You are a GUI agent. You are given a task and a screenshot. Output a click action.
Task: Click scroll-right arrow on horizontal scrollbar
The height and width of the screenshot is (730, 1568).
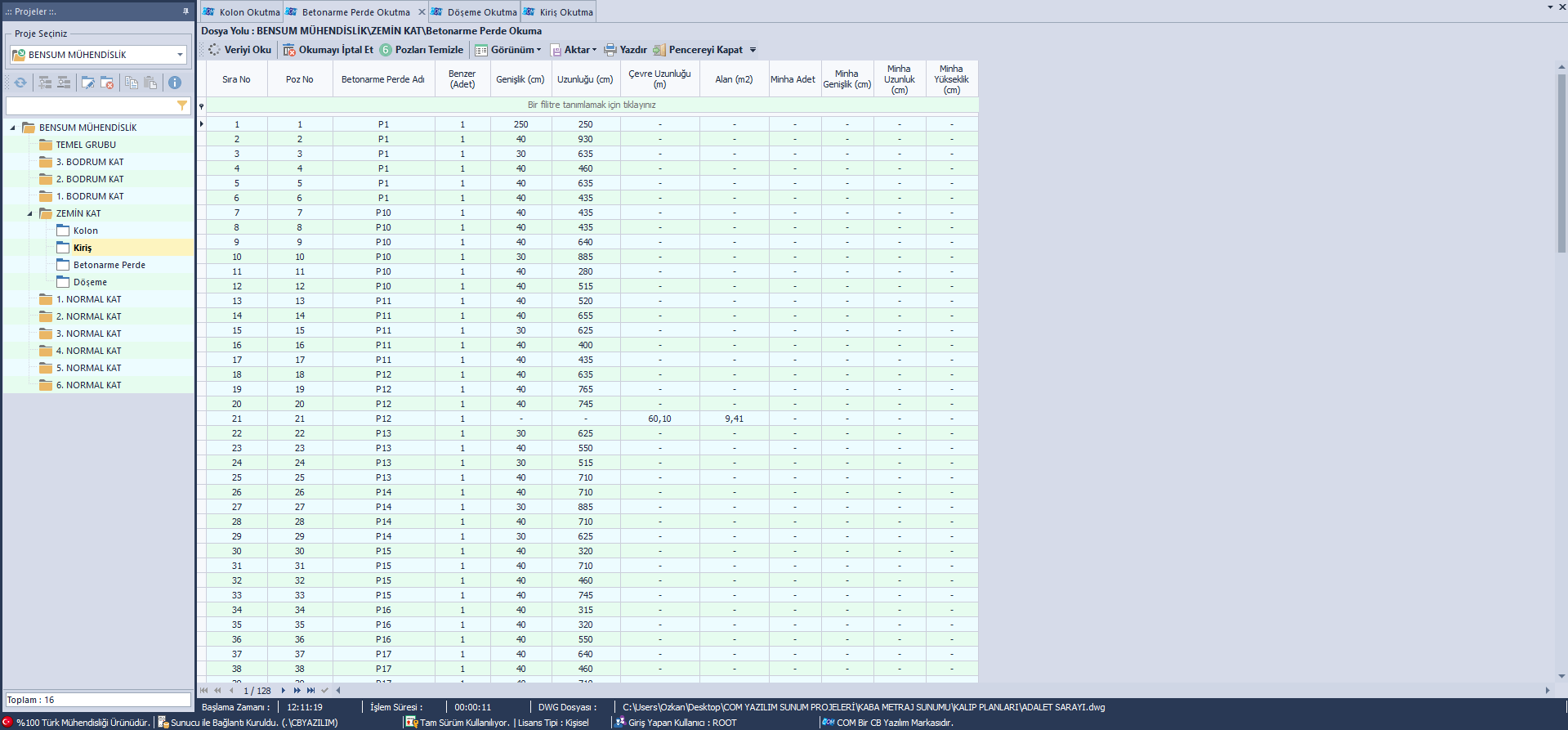1548,691
